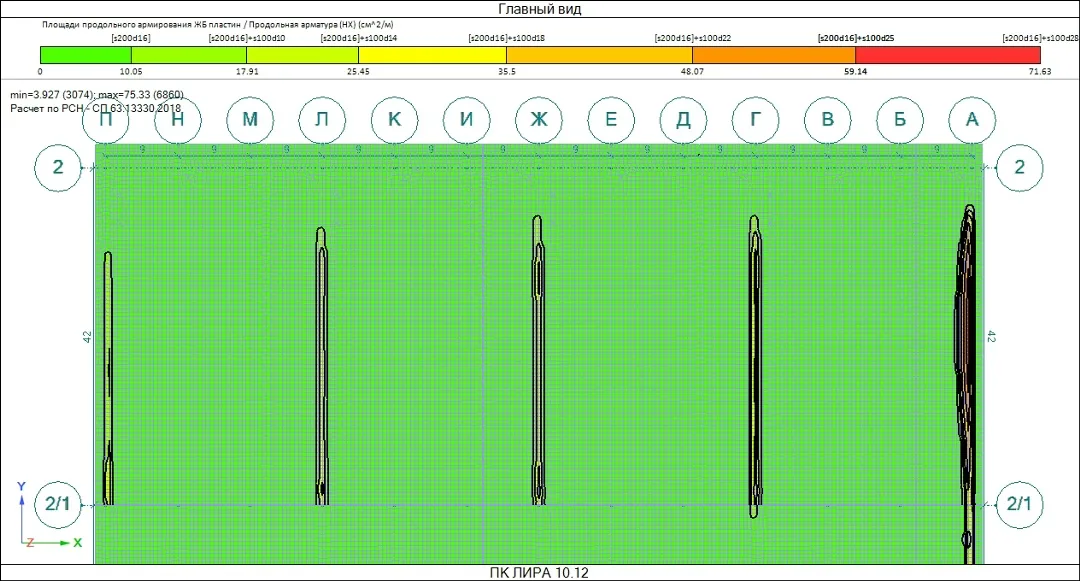Click the 'ПК ЛИРА 10.12' footer text
The height and width of the screenshot is (581, 1080).
[539, 573]
